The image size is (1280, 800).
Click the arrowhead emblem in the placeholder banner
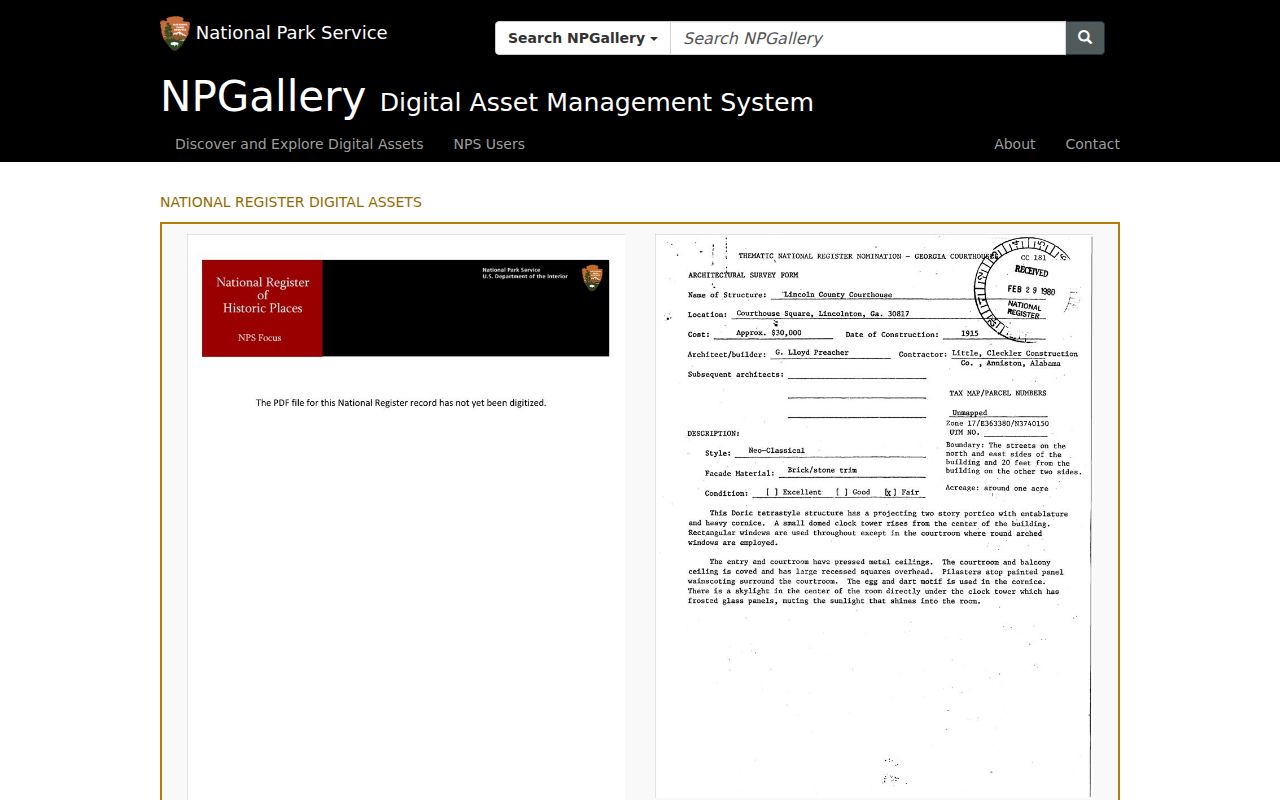coord(592,277)
